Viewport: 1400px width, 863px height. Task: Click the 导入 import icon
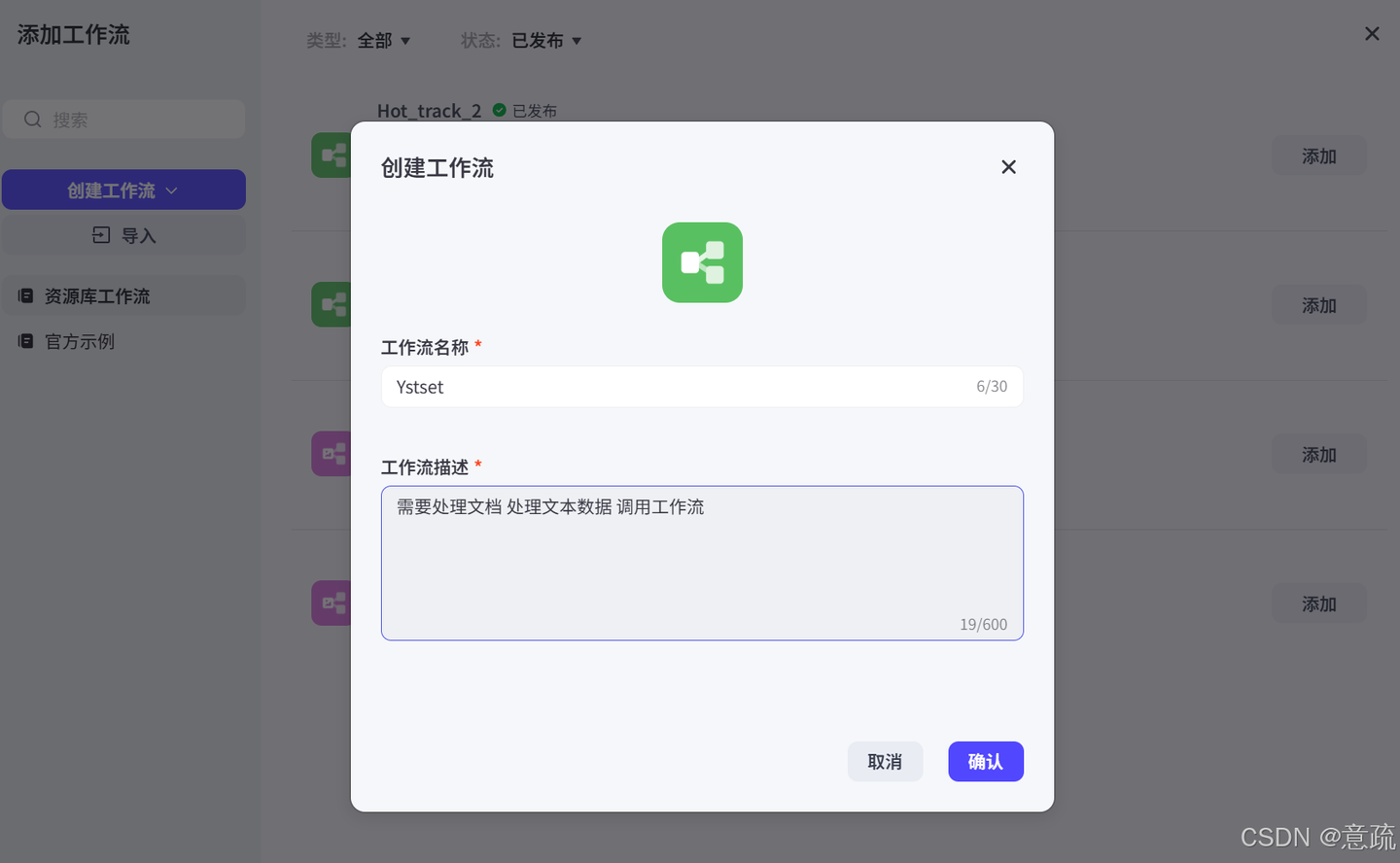pyautogui.click(x=101, y=235)
